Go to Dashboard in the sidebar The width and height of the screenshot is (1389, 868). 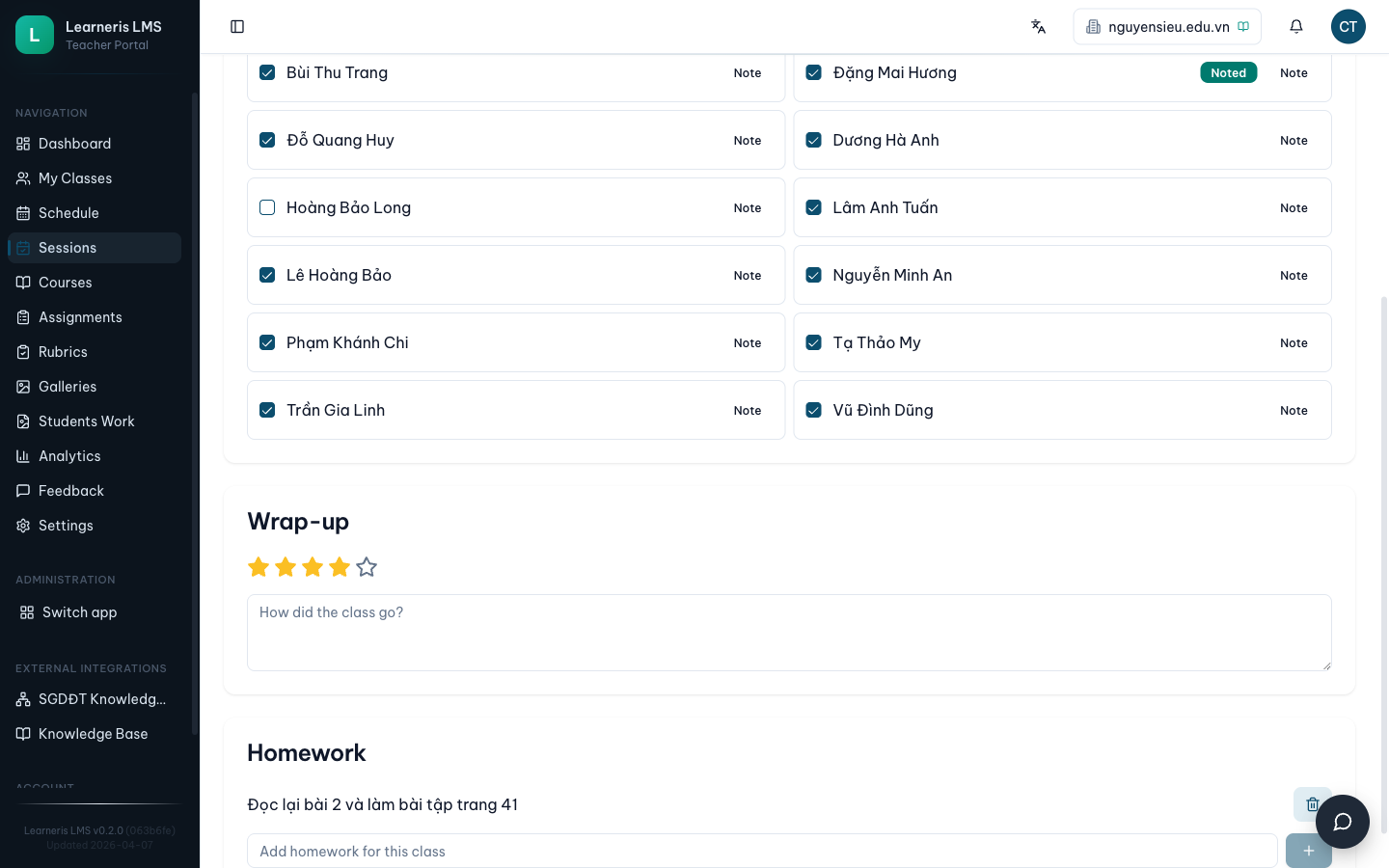[95, 144]
